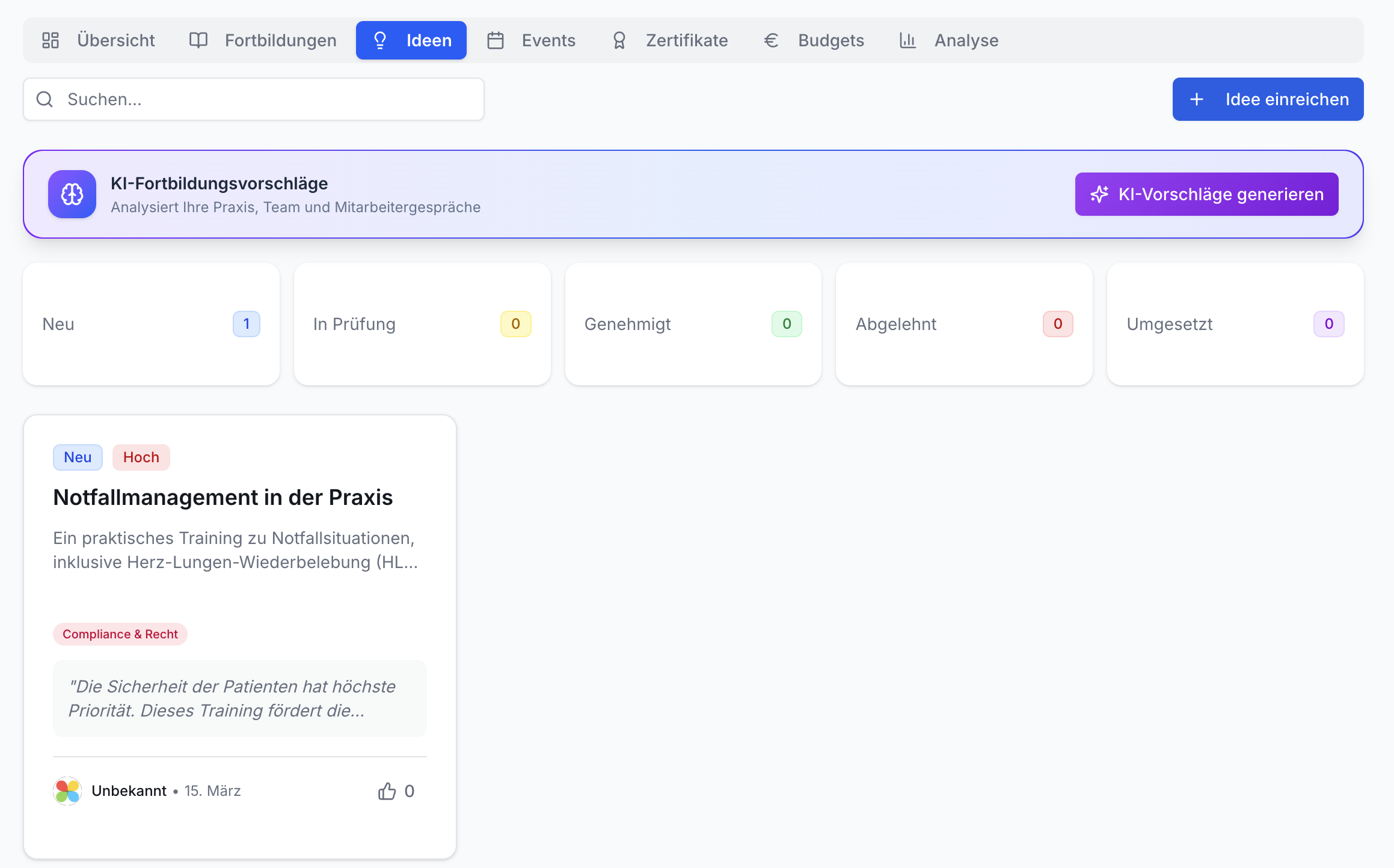Click the Compliance & Recht category tag
Image resolution: width=1394 pixels, height=868 pixels.
click(120, 634)
